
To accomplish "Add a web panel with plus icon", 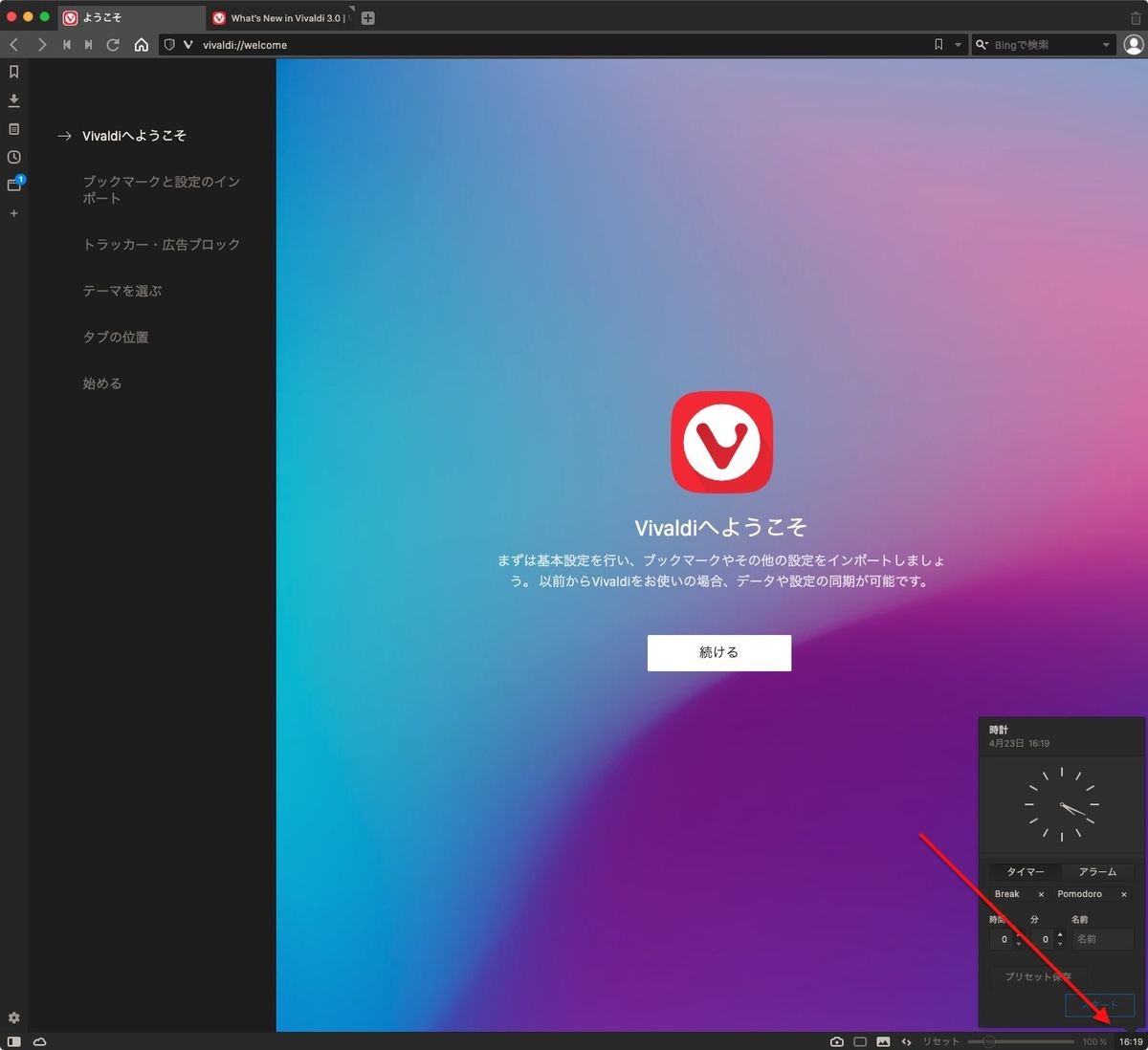I will point(13,213).
